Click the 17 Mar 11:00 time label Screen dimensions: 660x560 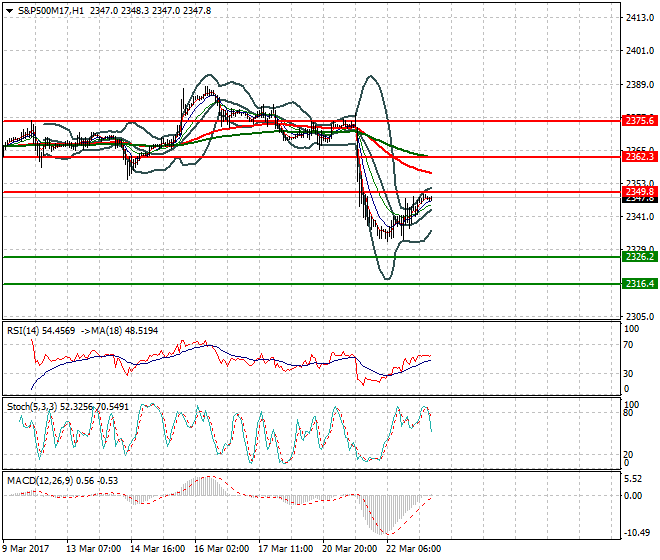coord(285,549)
